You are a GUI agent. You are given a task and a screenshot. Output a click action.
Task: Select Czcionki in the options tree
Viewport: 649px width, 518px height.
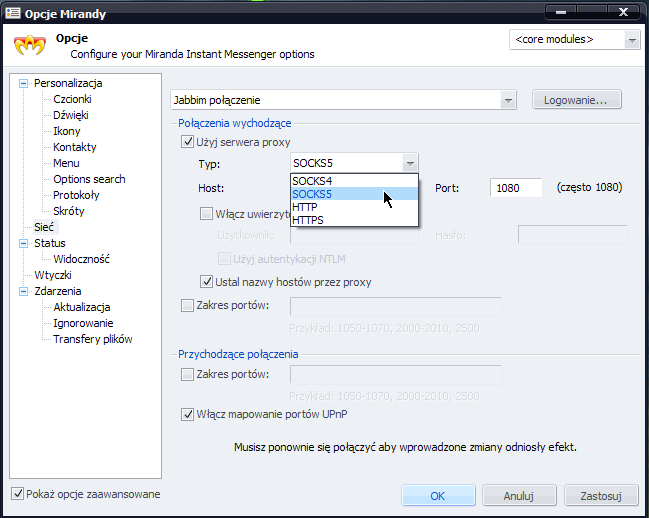coord(72,99)
